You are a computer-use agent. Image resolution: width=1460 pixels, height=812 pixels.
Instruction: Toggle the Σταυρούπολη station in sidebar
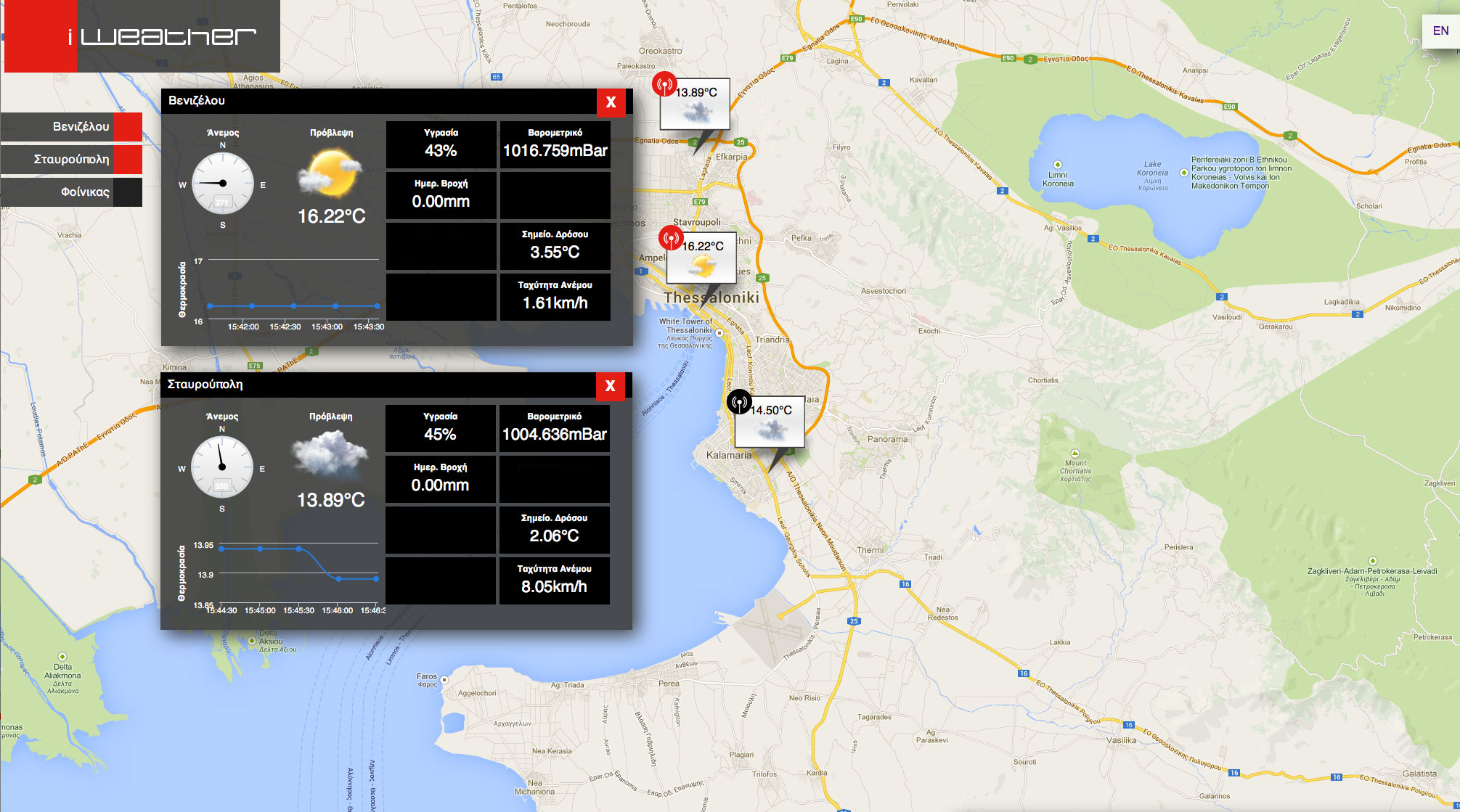71,160
